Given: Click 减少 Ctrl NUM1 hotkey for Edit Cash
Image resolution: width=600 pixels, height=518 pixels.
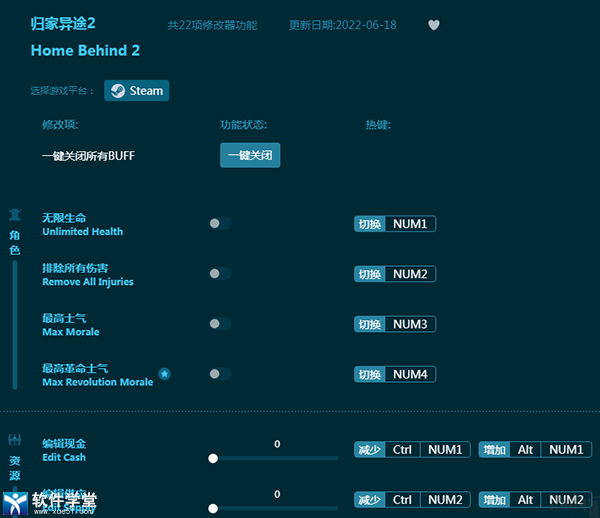Looking at the screenshot, I should click(x=411, y=450).
